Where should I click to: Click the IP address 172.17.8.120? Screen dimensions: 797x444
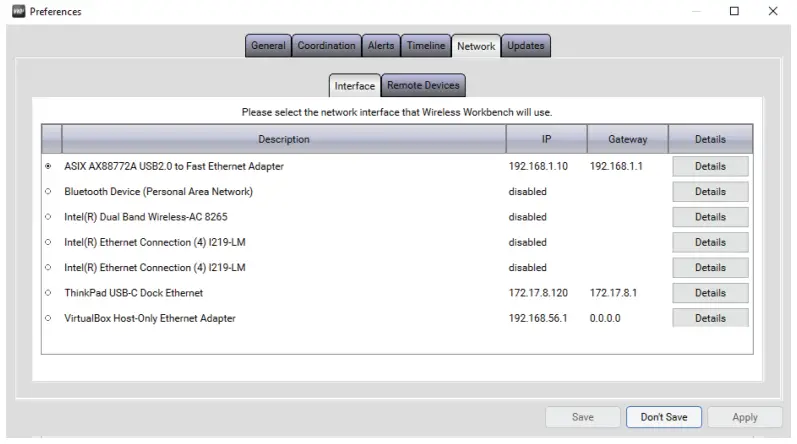[538, 293]
